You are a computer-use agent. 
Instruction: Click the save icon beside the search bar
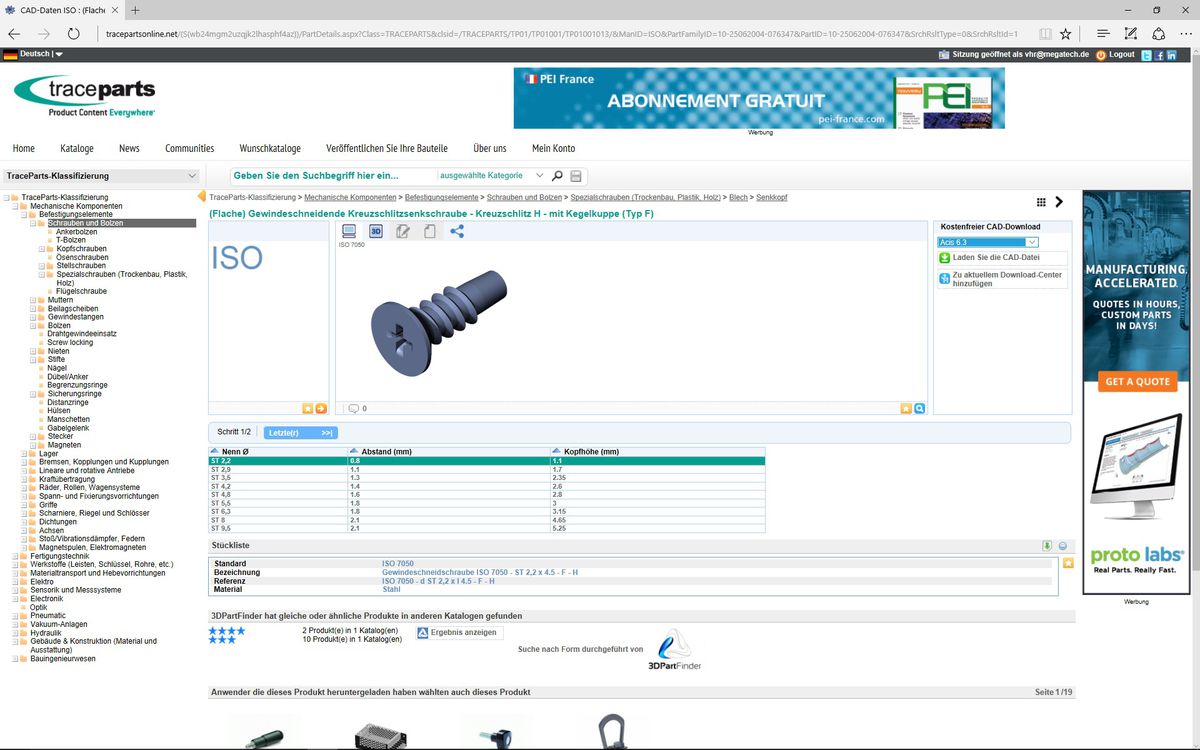pyautogui.click(x=576, y=176)
